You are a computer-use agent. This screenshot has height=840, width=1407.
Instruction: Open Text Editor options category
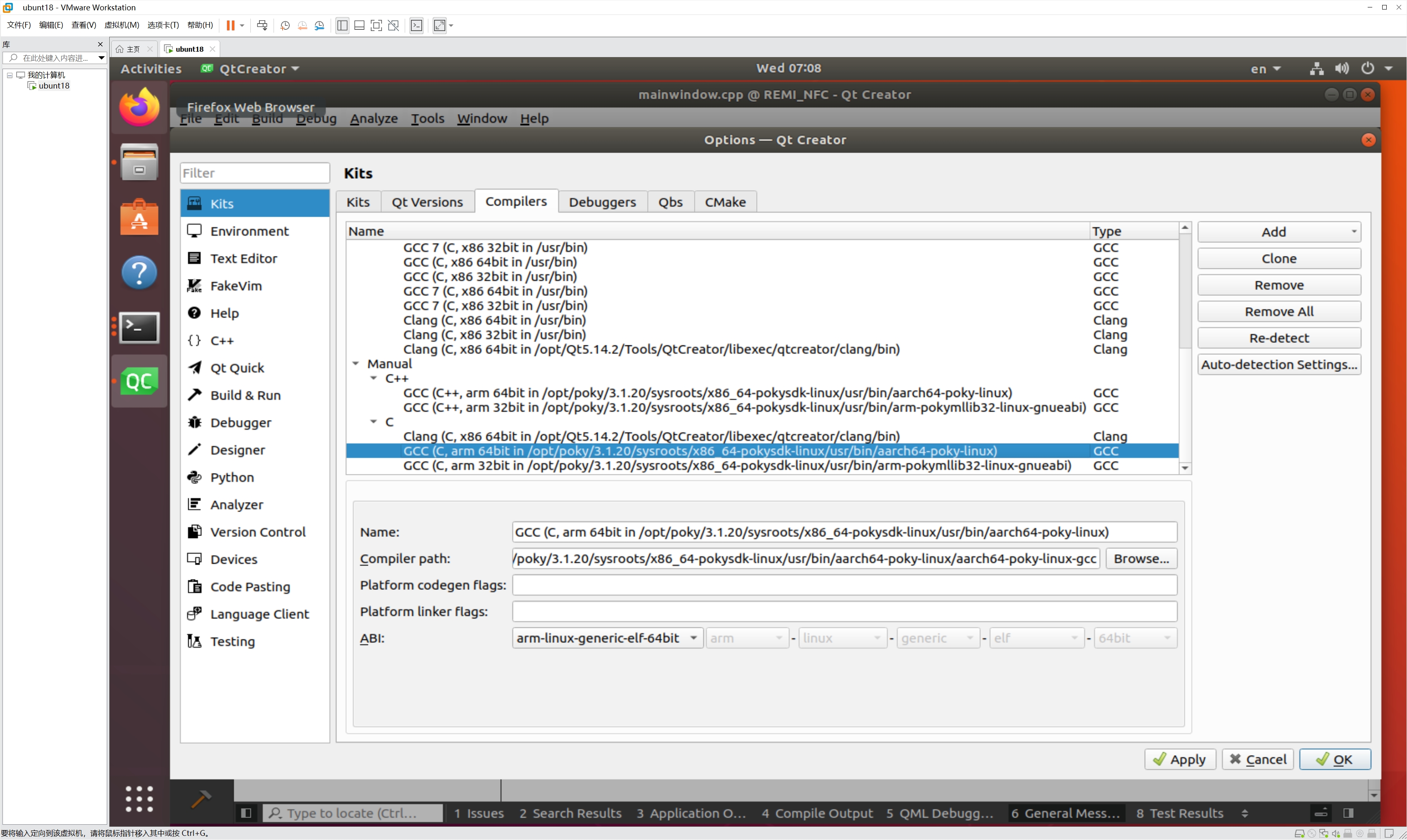pos(255,258)
